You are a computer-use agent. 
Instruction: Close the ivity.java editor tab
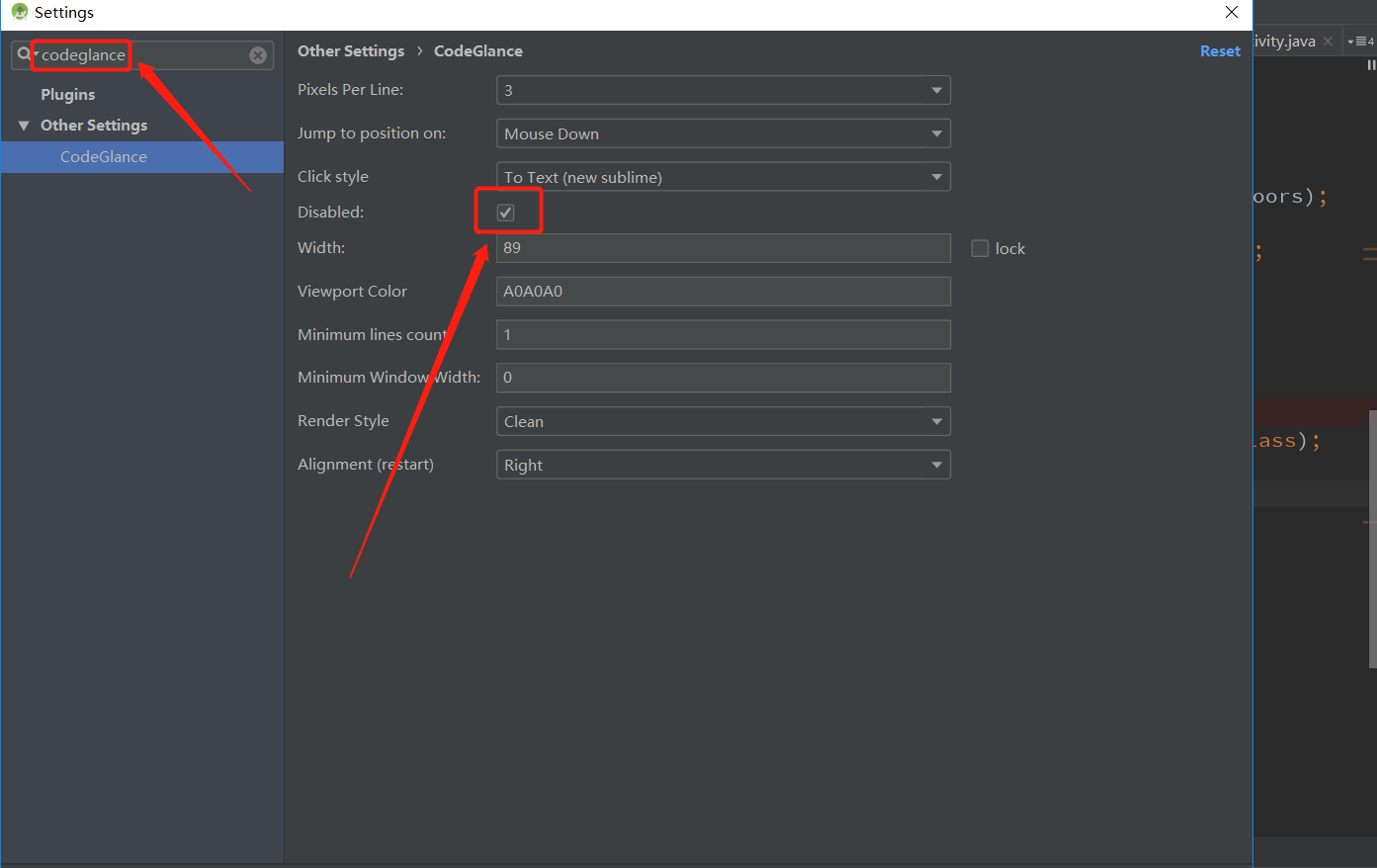[1327, 41]
